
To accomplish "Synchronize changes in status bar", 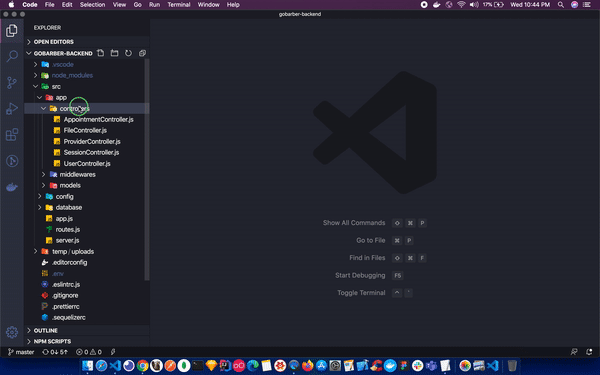I will (x=55, y=352).
